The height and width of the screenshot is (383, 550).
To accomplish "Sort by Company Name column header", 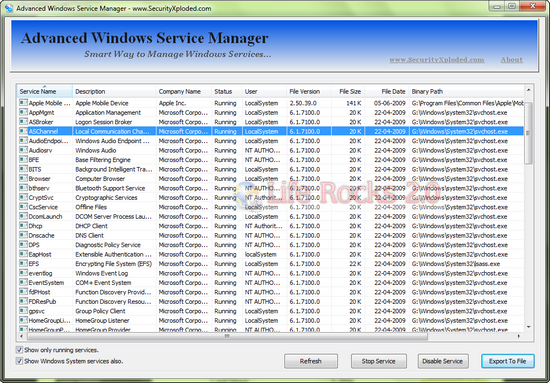I will pyautogui.click(x=184, y=92).
